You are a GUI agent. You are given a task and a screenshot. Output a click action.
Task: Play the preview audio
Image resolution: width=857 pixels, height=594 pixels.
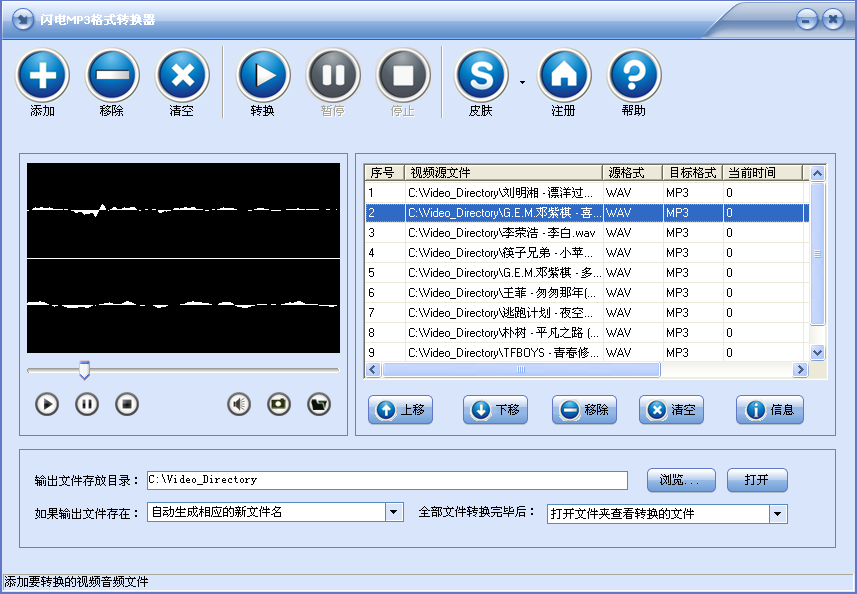tap(47, 404)
